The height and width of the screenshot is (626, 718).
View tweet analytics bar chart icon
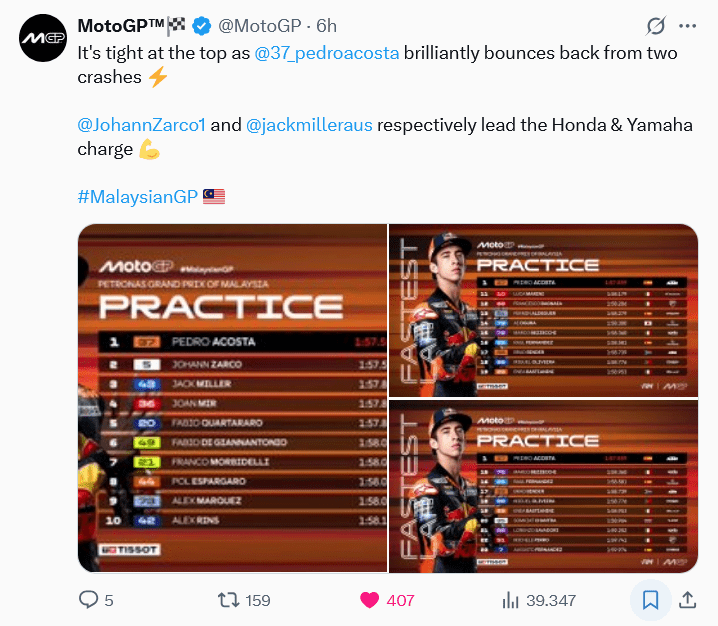point(510,599)
